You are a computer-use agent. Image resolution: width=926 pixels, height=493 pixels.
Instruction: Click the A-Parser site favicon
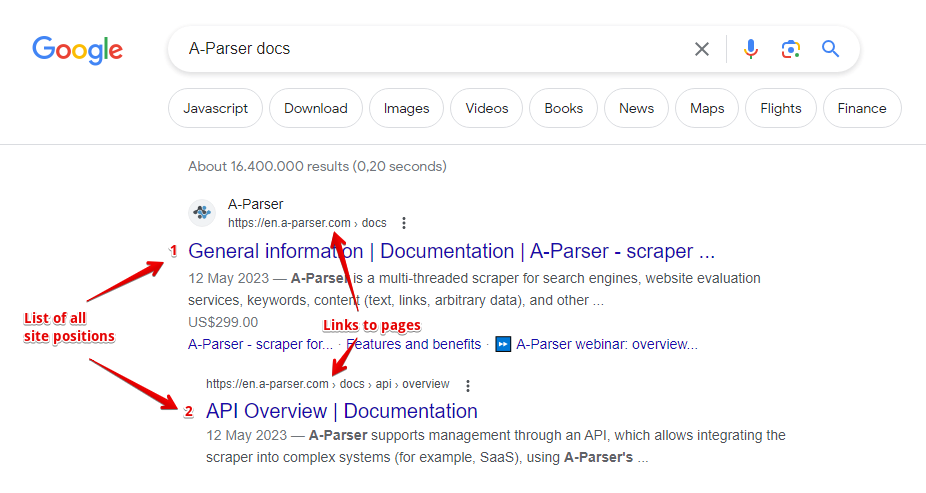coord(203,213)
